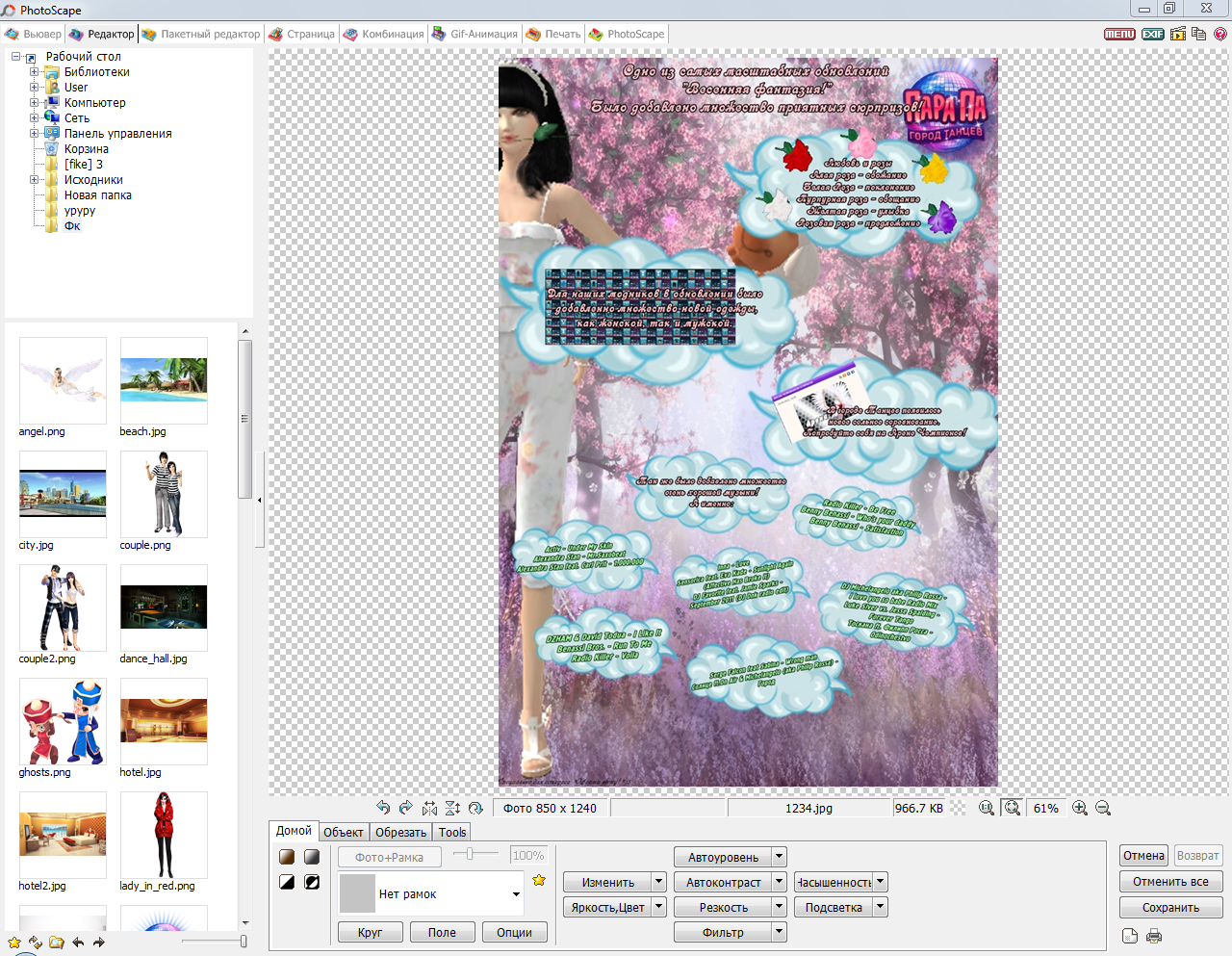Switch to the Вьювер tab
The height and width of the screenshot is (956, 1232).
[34, 34]
